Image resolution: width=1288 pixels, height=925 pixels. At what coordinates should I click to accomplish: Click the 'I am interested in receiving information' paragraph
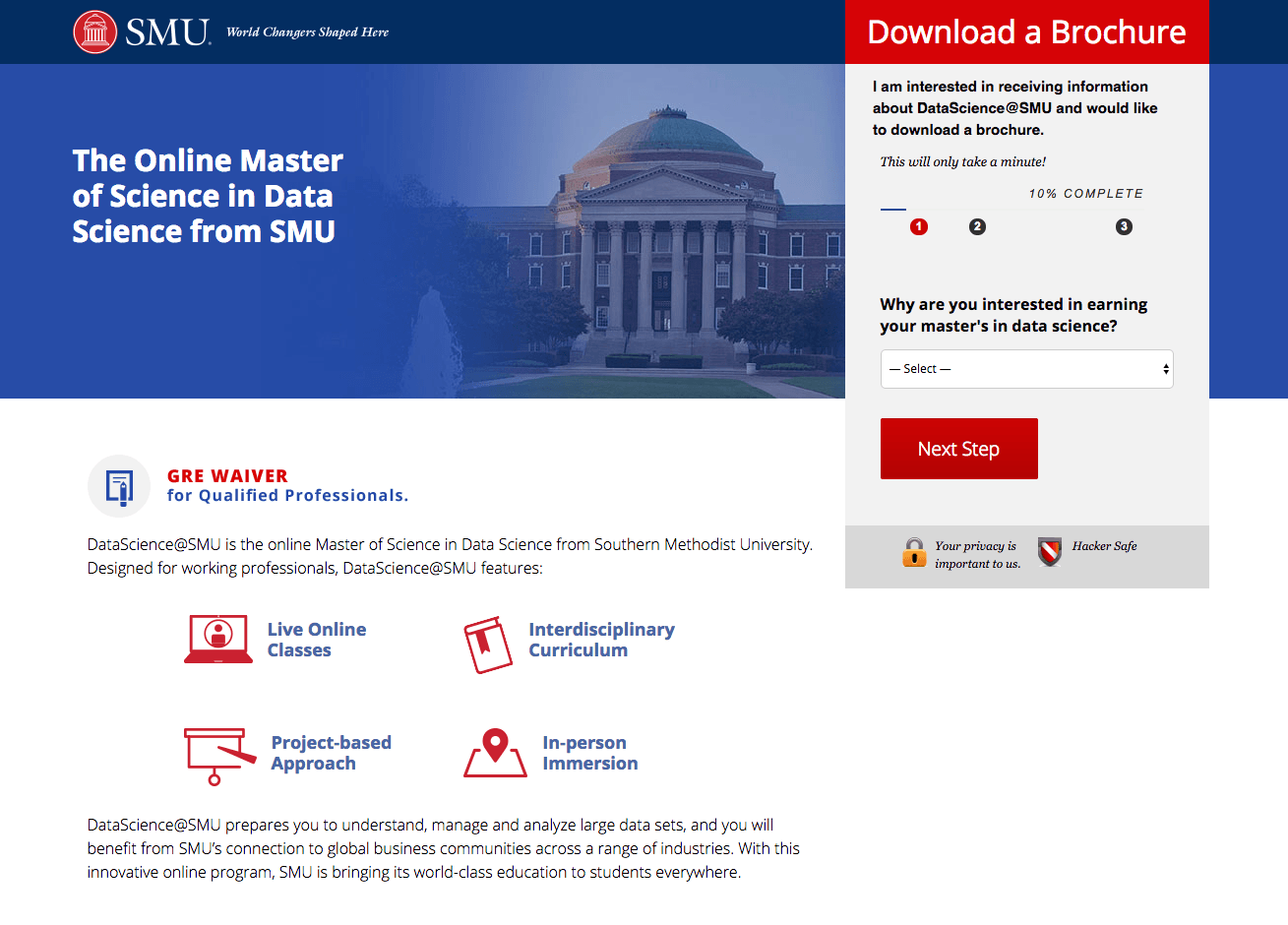(x=1014, y=108)
